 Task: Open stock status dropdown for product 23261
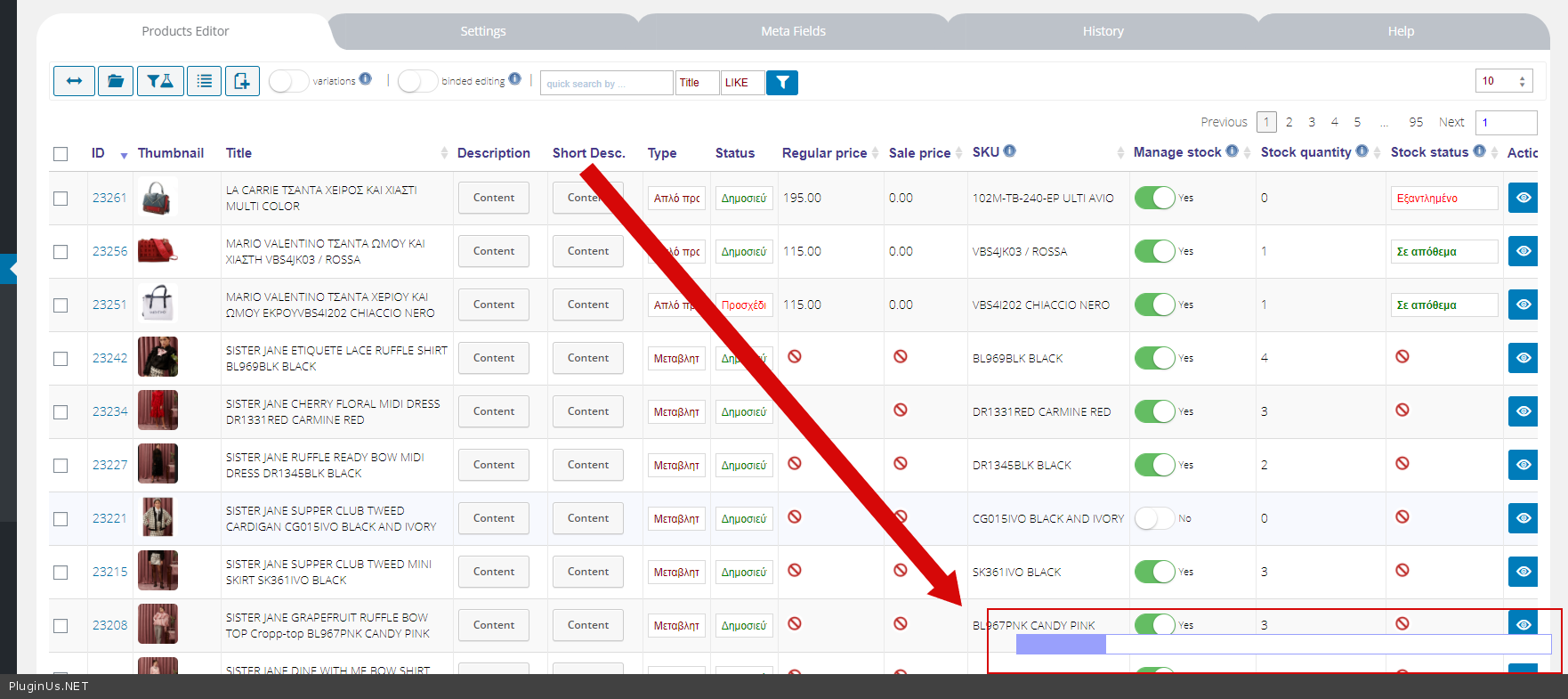point(1443,199)
